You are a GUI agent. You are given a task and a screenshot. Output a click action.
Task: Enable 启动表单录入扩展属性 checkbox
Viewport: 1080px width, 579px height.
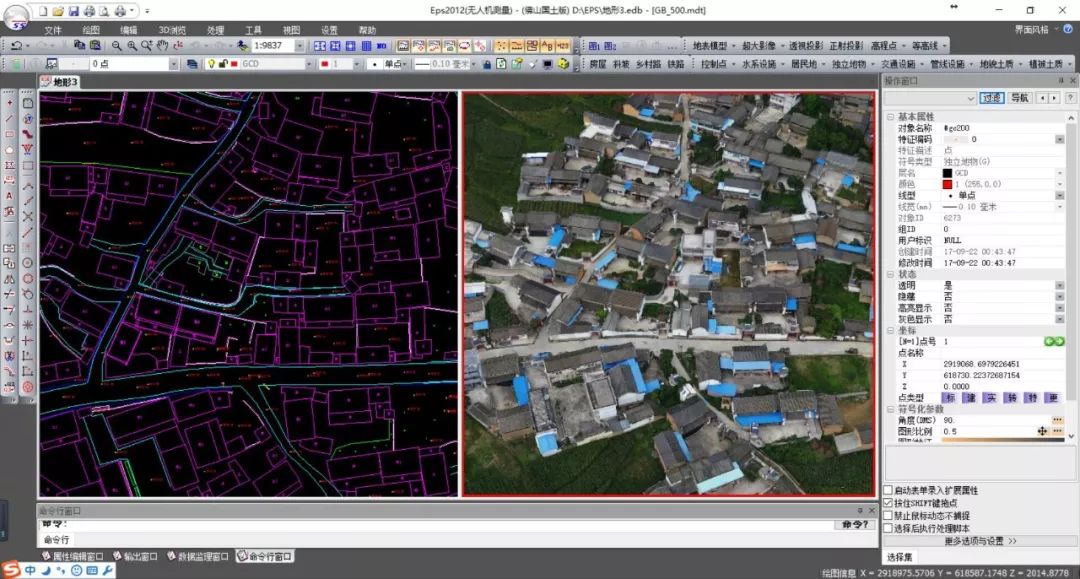coord(888,490)
